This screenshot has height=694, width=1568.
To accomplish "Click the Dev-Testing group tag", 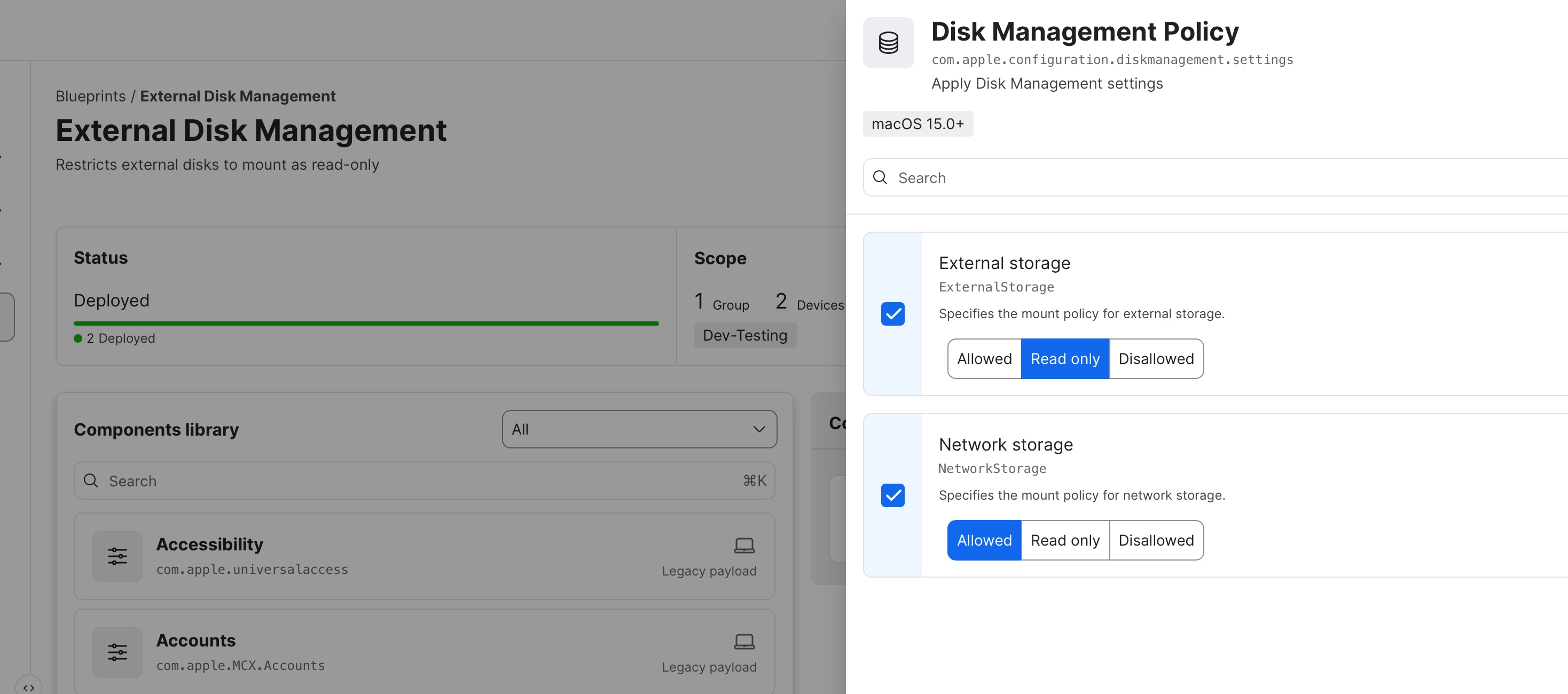I will pyautogui.click(x=744, y=335).
